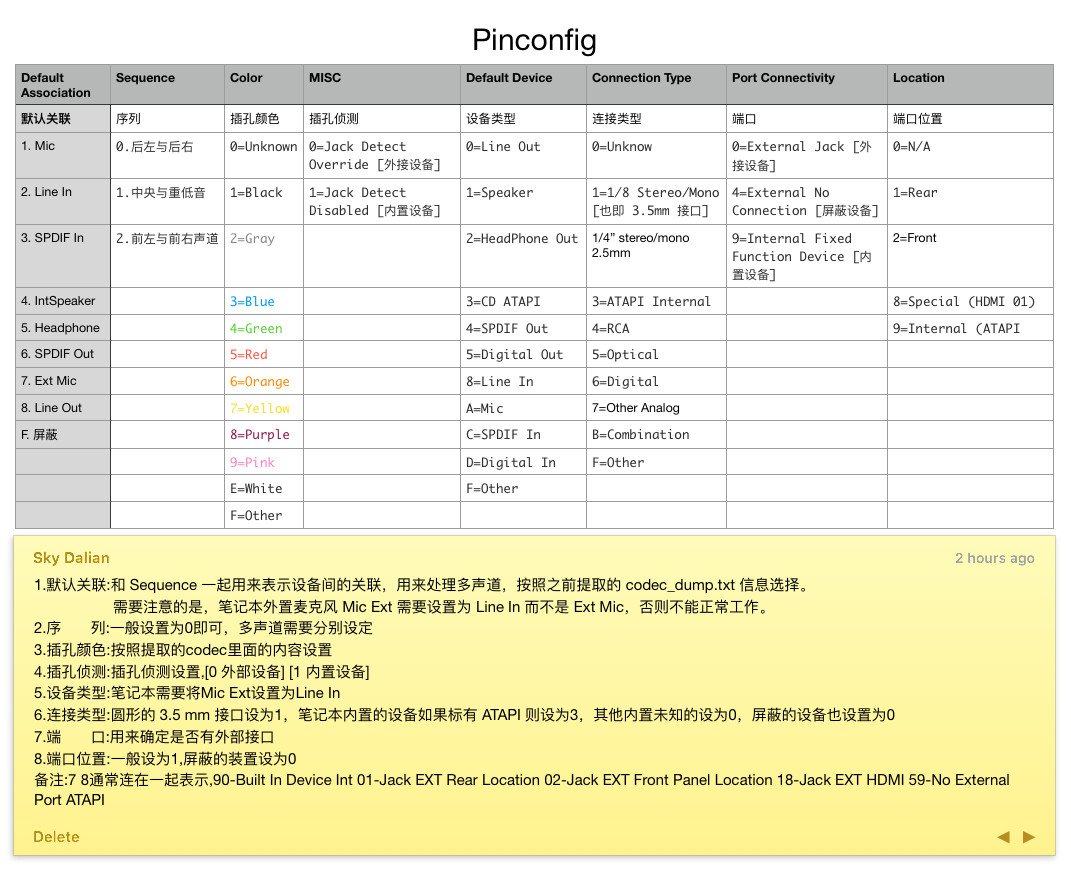Click the 'Location' column header
The width and height of the screenshot is (1071, 873).
(971, 85)
